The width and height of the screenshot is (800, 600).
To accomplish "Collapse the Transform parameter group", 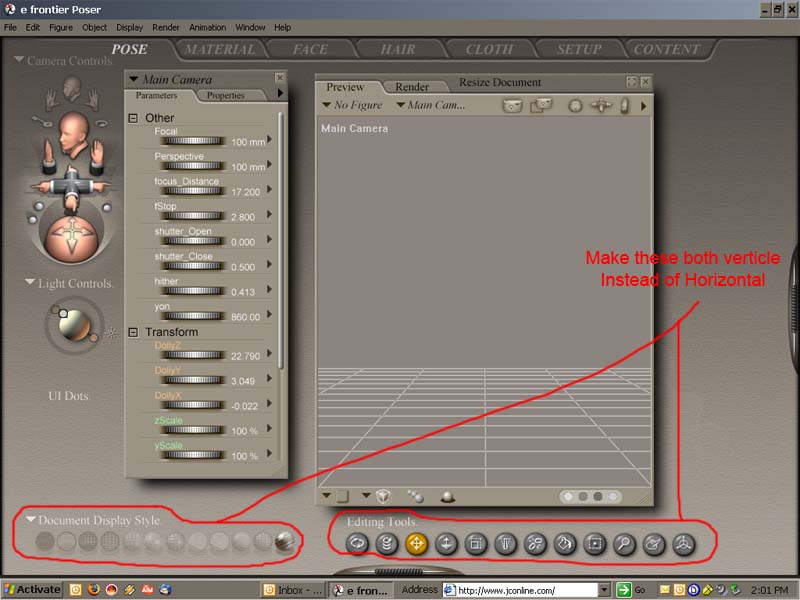I will [133, 332].
